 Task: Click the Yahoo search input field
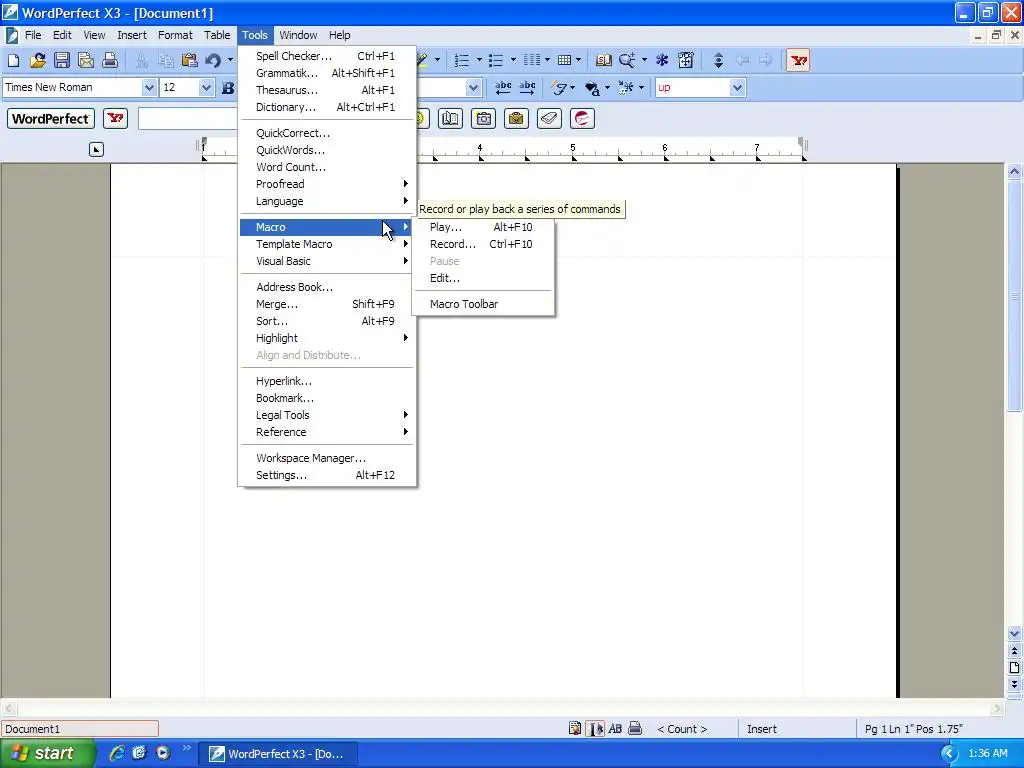tap(188, 119)
